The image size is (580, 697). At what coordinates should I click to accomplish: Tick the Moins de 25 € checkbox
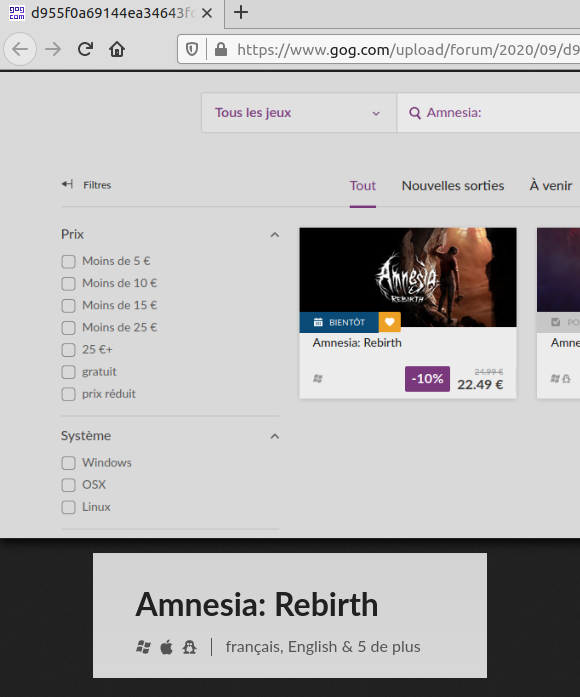click(x=68, y=328)
